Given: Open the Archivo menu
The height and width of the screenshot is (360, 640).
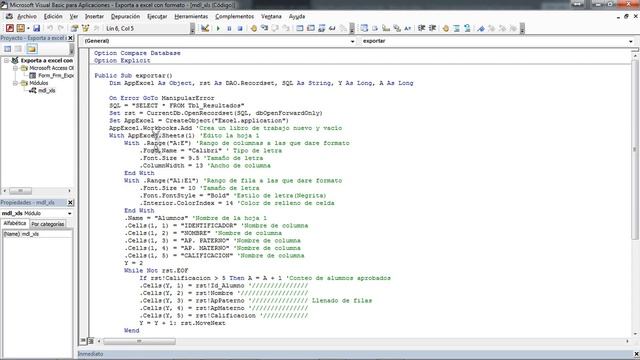Looking at the screenshot, I should [27, 16].
